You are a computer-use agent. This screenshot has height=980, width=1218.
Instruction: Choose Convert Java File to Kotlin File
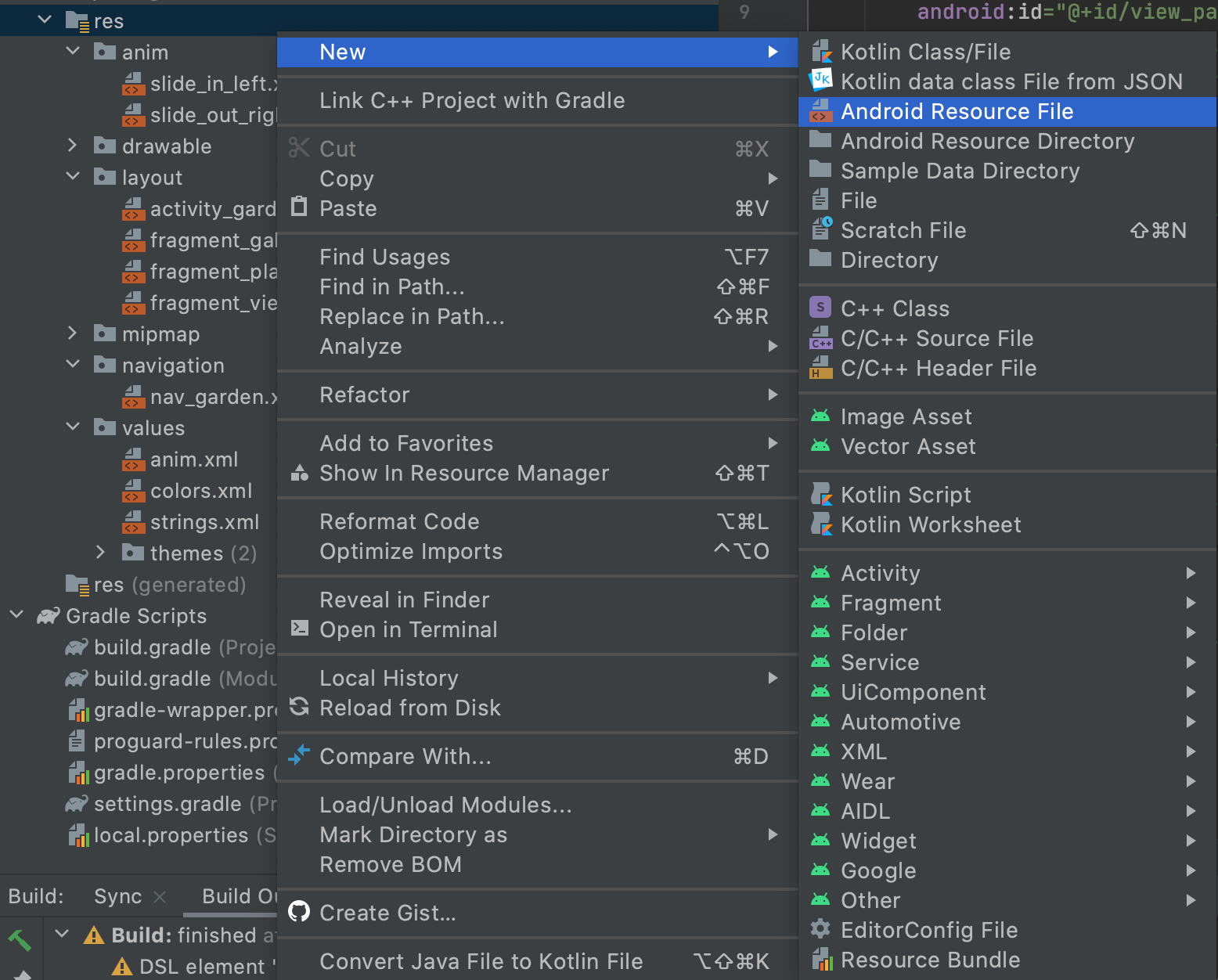(538, 961)
